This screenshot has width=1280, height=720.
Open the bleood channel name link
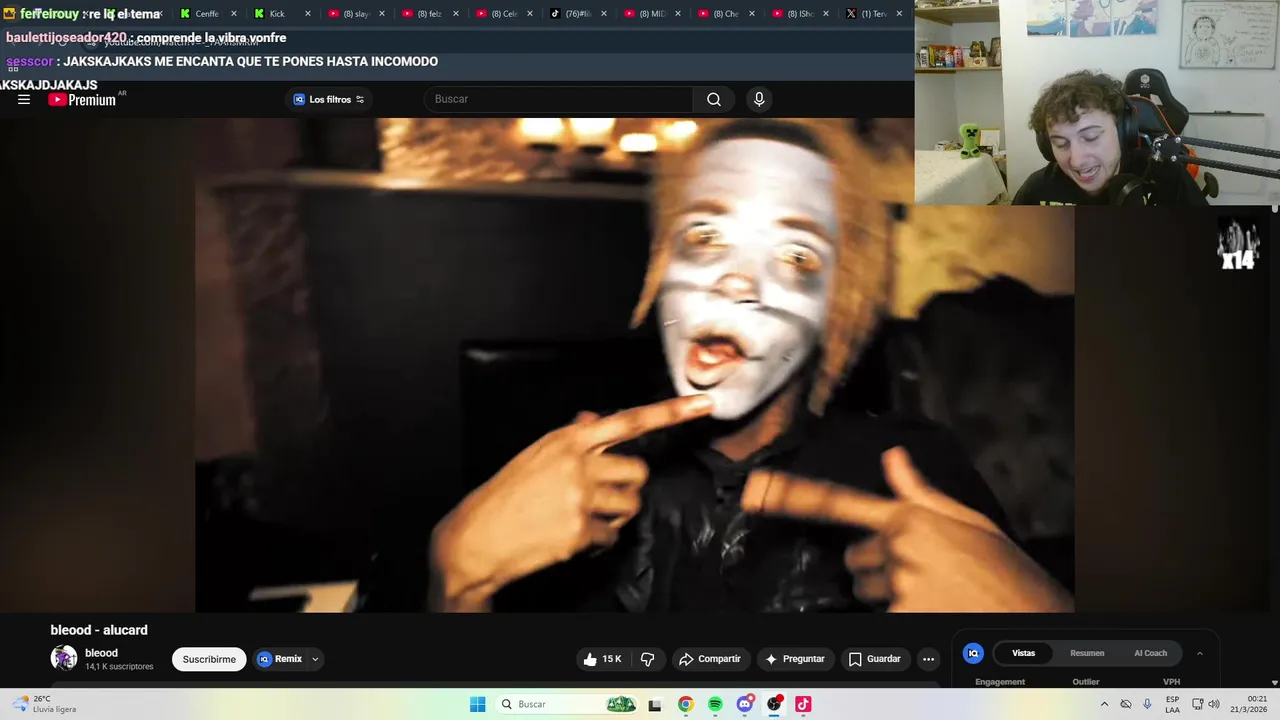tap(101, 653)
